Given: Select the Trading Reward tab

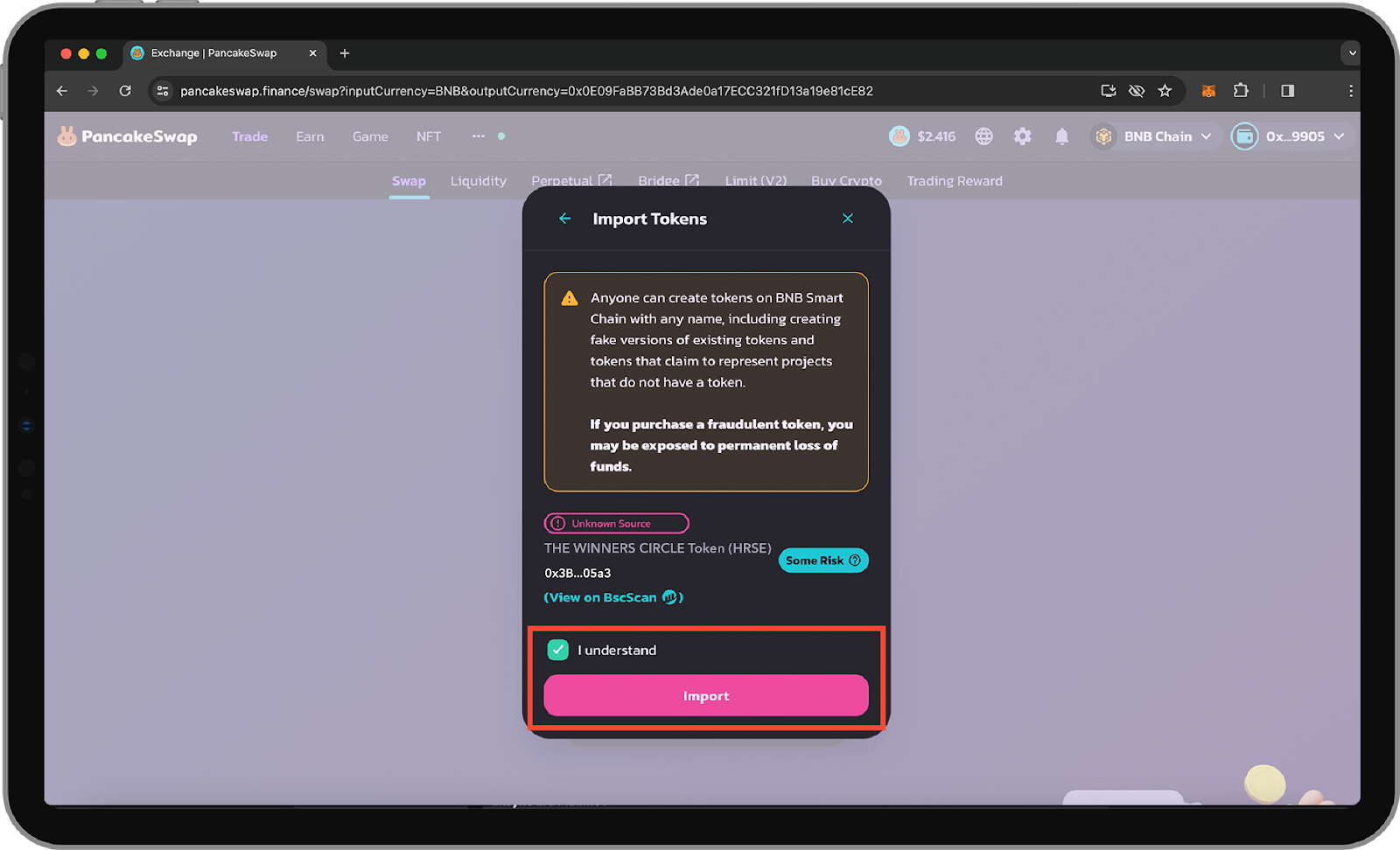Looking at the screenshot, I should pos(955,181).
